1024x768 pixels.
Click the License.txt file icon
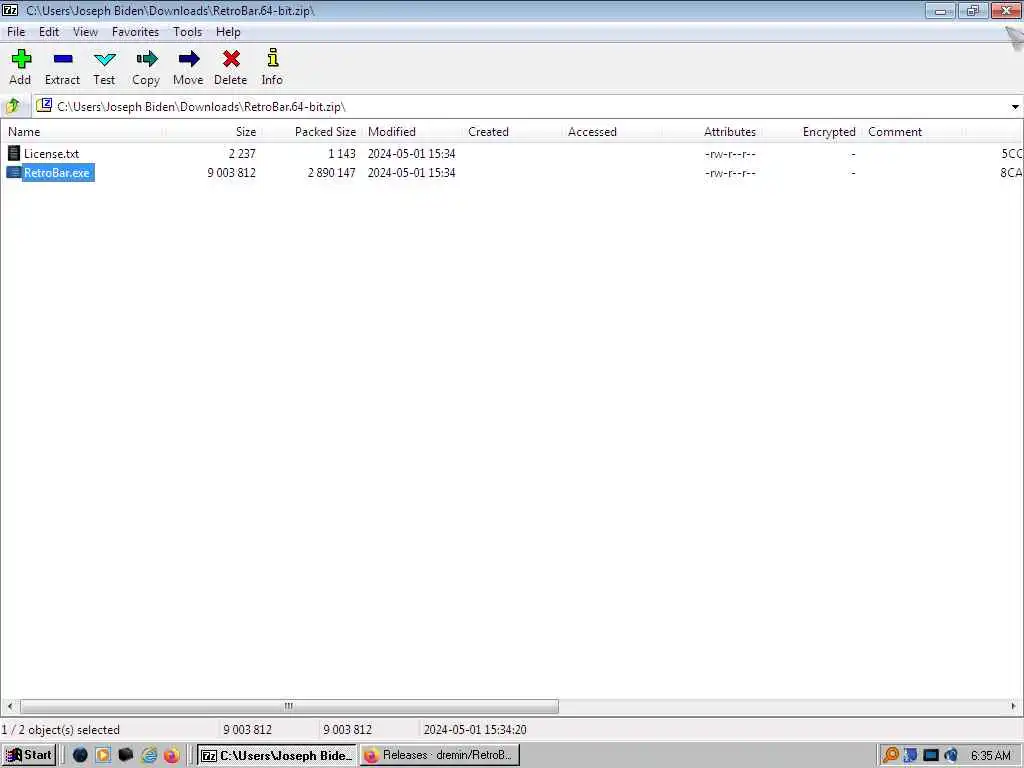14,153
